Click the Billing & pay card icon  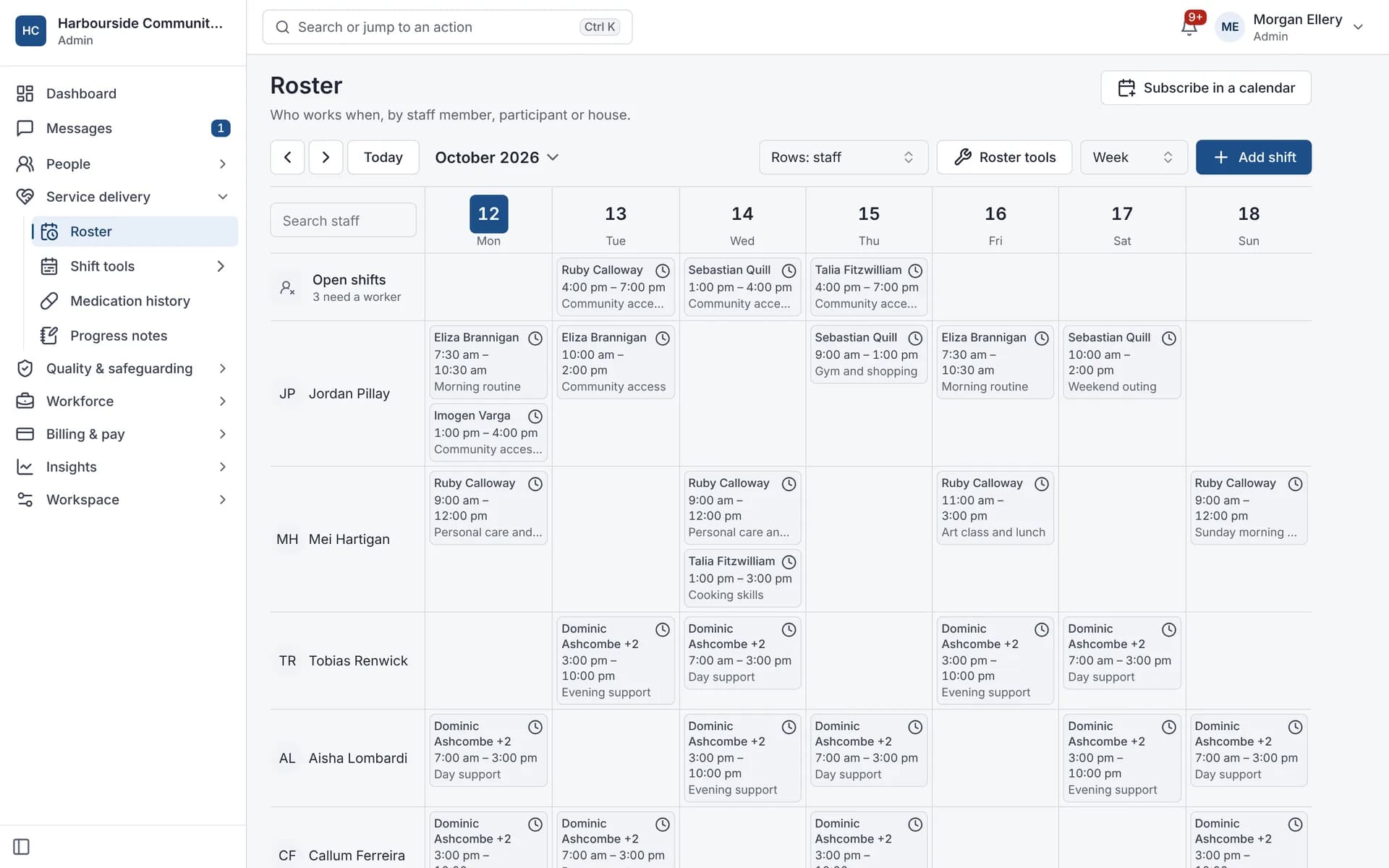click(x=25, y=434)
